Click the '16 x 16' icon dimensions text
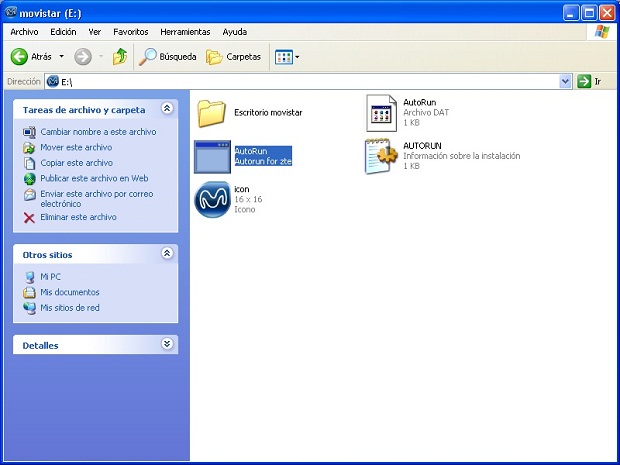Screen dimensions: 620x465 pyautogui.click(x=248, y=199)
